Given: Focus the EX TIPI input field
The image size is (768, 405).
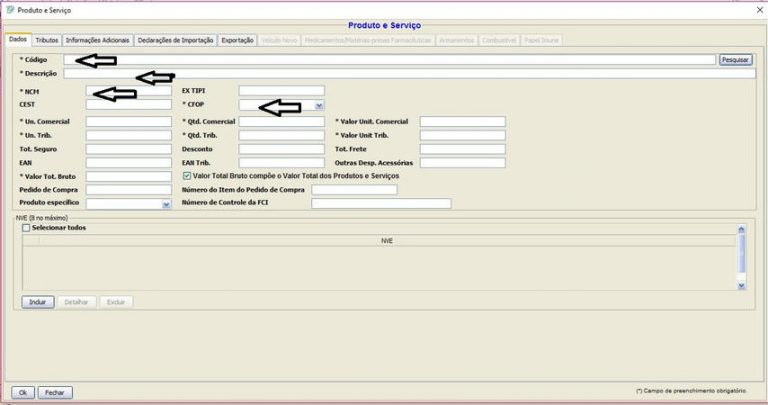Looking at the screenshot, I should coord(282,91).
